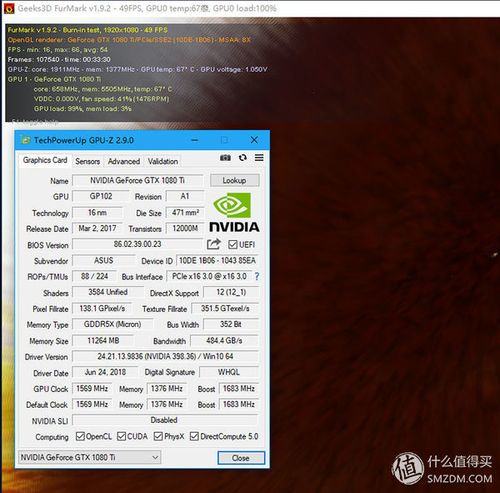500x493 pixels.
Task: Open the GTX 1080 Ti GPU selector dropdown
Action: (x=89, y=457)
